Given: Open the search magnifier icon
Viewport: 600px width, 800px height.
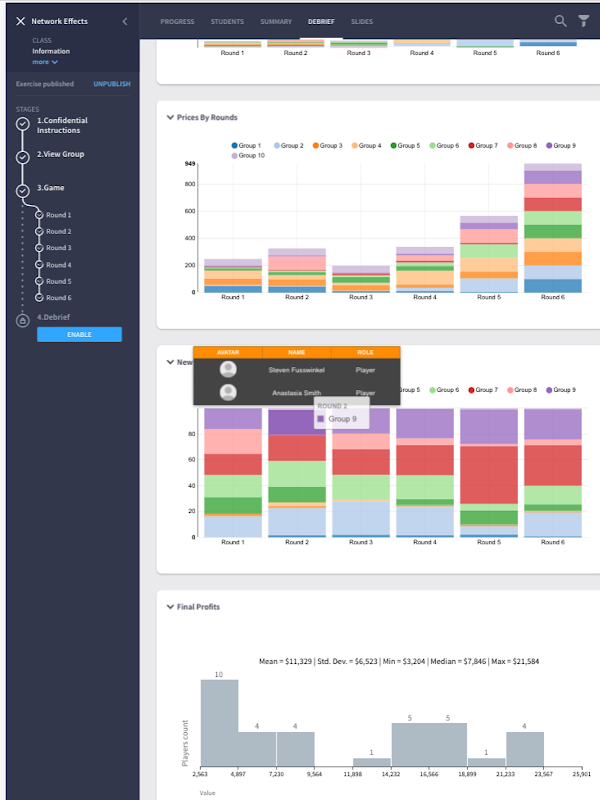Looking at the screenshot, I should pyautogui.click(x=560, y=21).
